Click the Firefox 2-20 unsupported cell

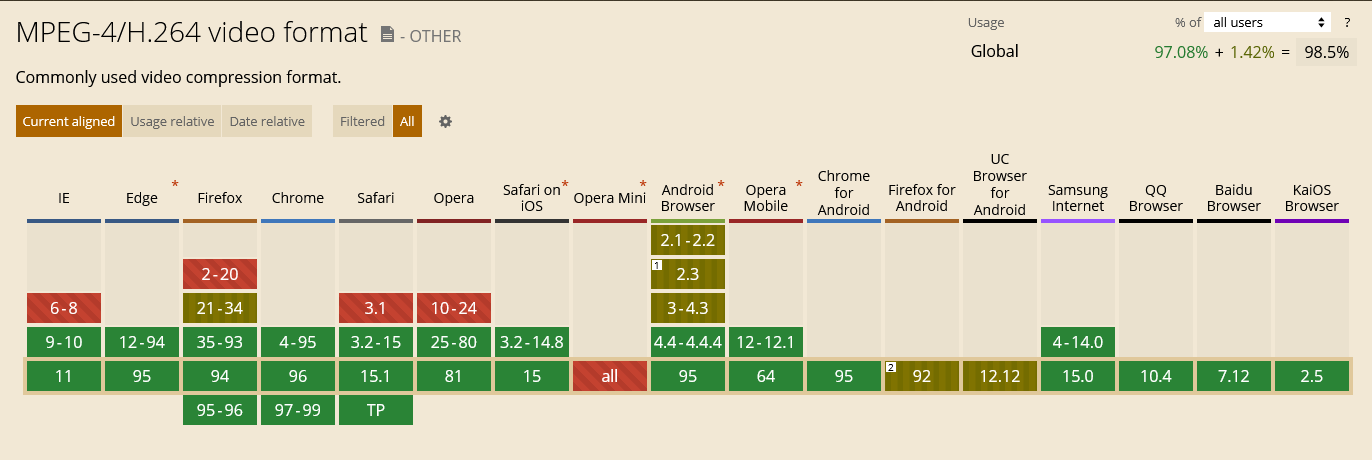pyautogui.click(x=220, y=274)
